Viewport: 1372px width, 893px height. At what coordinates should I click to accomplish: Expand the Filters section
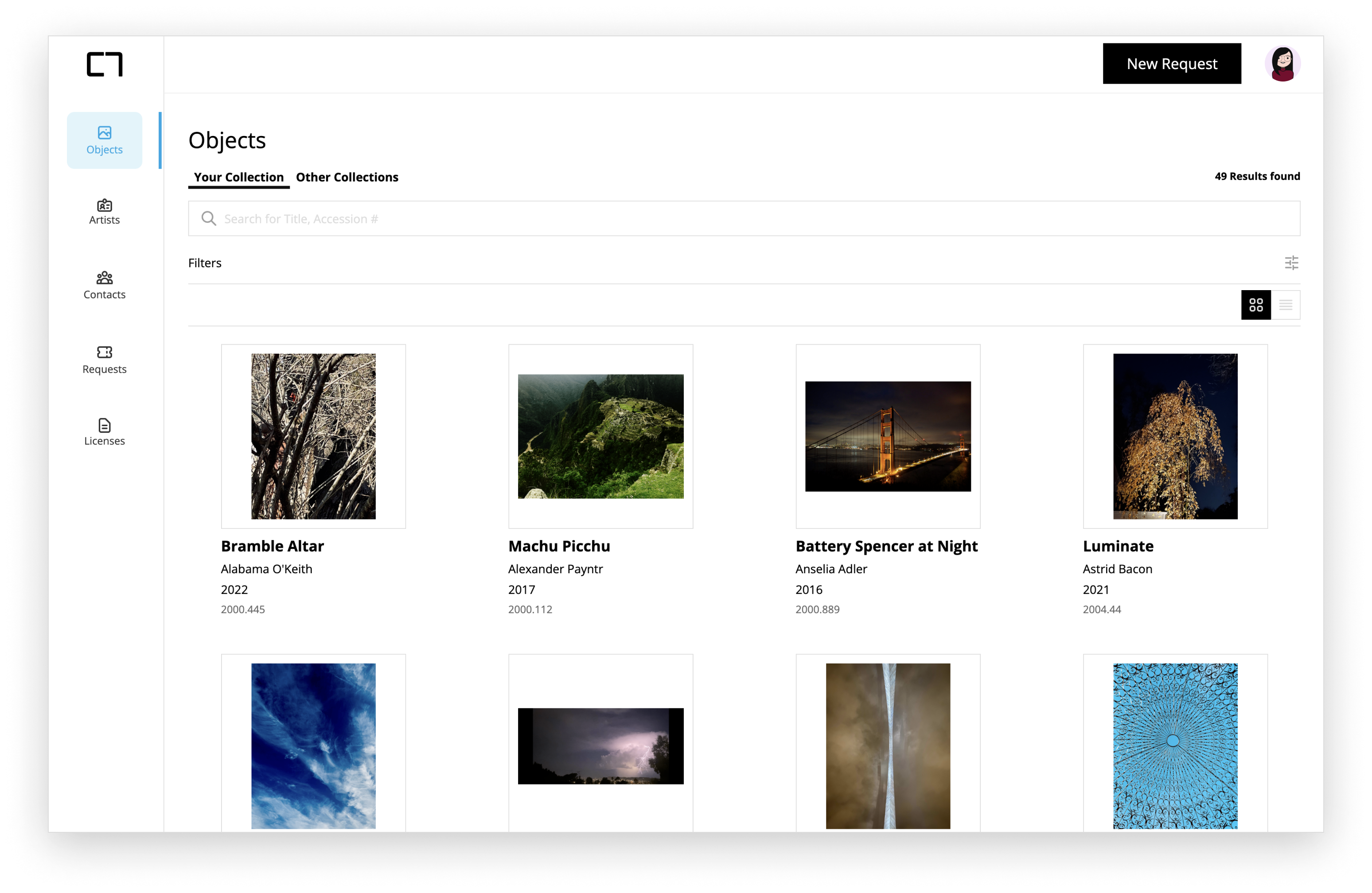click(744, 263)
